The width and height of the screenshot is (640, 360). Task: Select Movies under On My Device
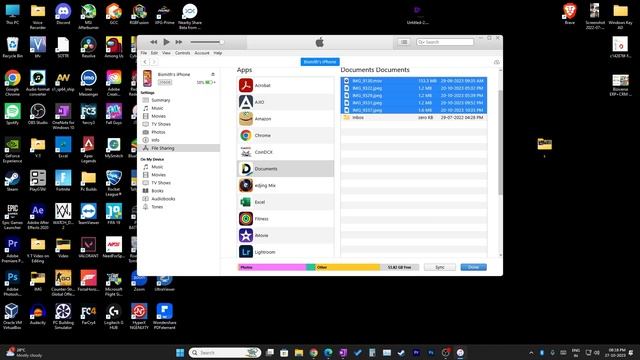coord(158,175)
